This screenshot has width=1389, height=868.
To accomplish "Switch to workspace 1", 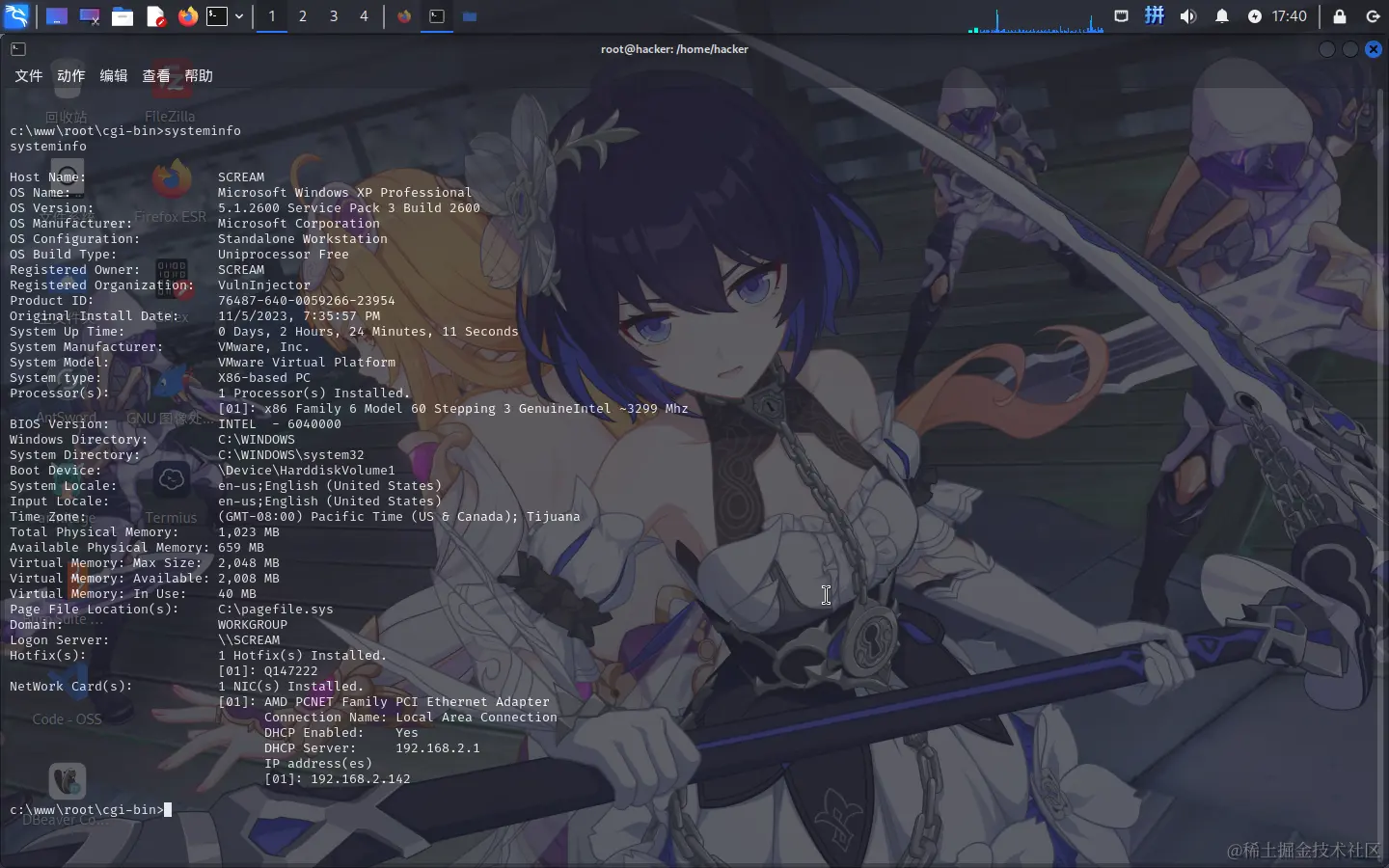I will [x=272, y=16].
